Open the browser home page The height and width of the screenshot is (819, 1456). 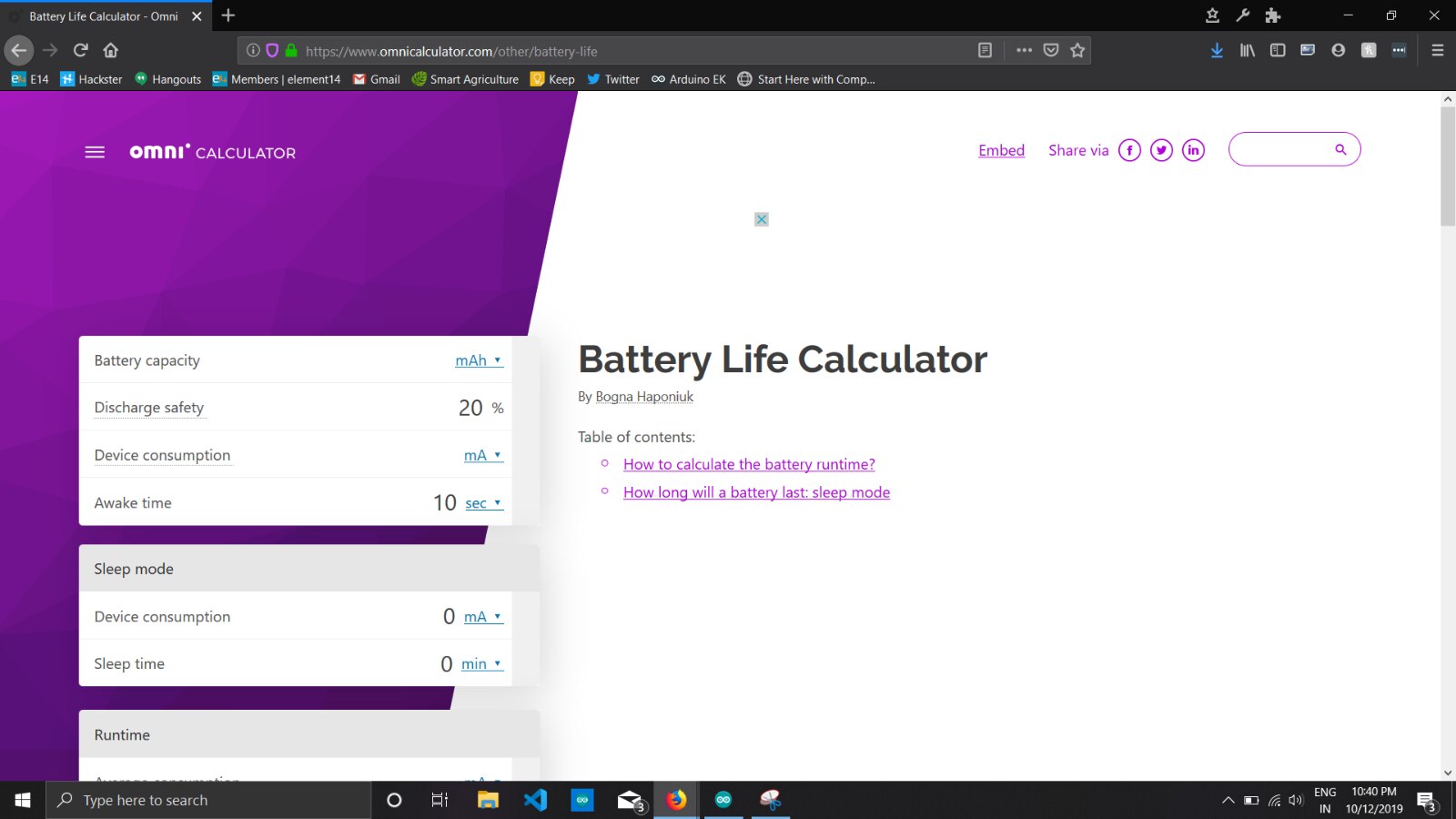[111, 51]
